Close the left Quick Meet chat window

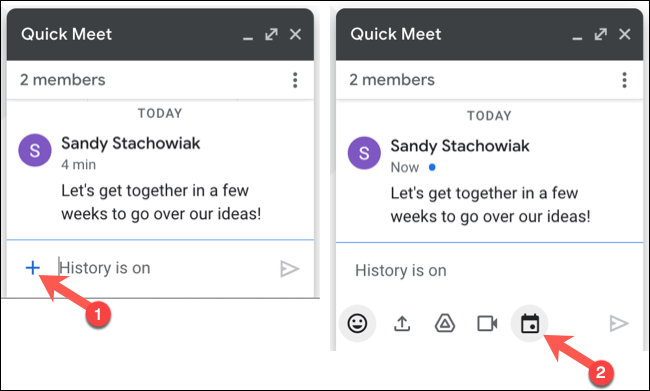pos(295,34)
